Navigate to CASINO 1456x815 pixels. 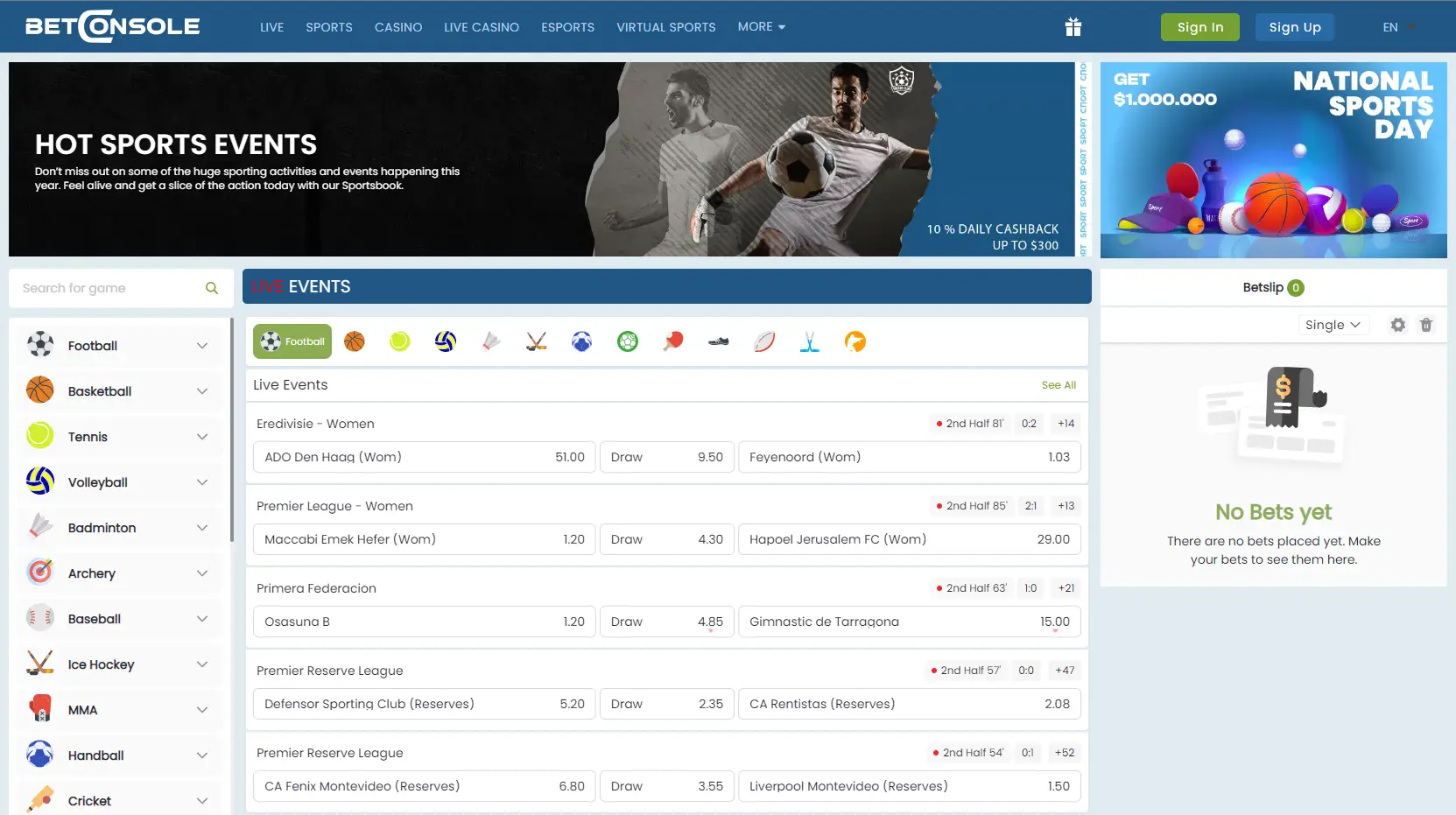398,27
